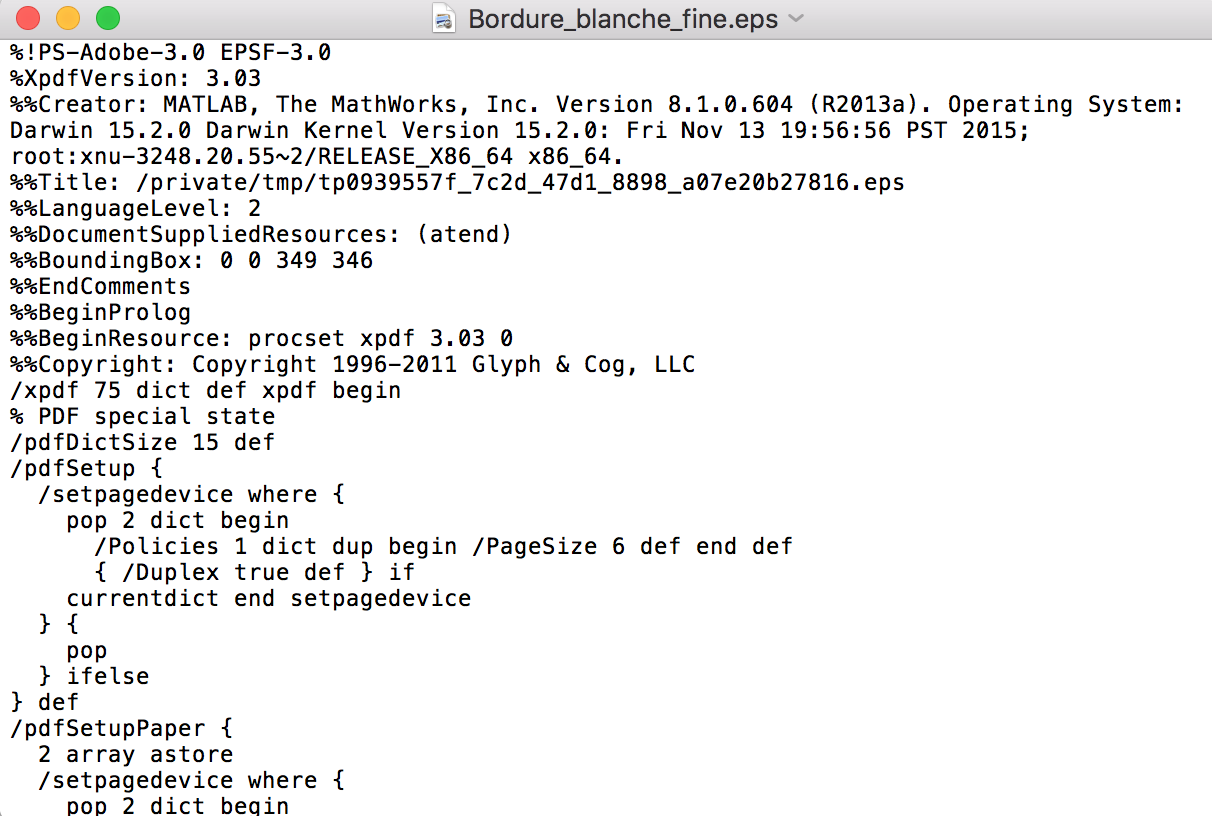The image size is (1212, 816).
Task: Close the document window with red button
Action: pos(28,18)
